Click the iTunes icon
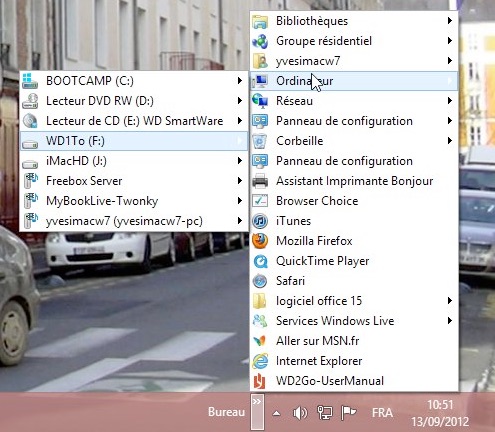Image resolution: width=495 pixels, height=432 pixels. (260, 221)
